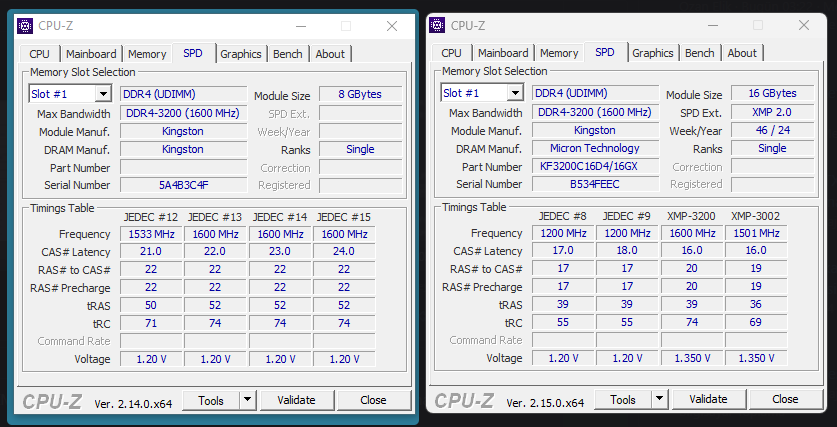The width and height of the screenshot is (837, 427).
Task: Click the CPU-Z app icon in right window title bar
Action: pos(437,25)
